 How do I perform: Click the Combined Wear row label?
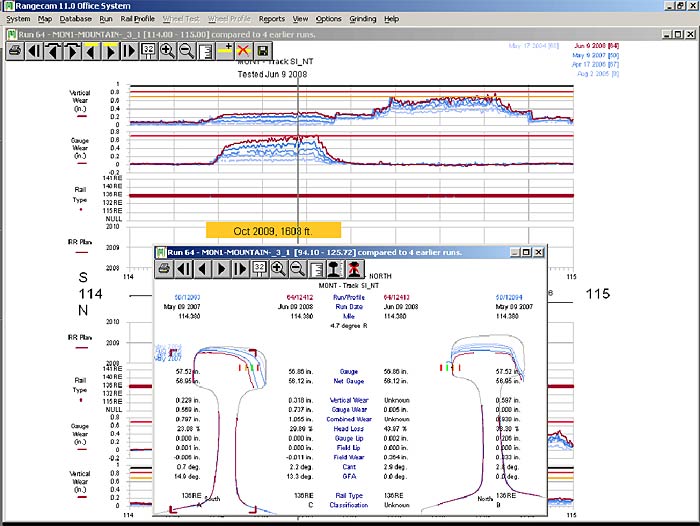(349, 419)
